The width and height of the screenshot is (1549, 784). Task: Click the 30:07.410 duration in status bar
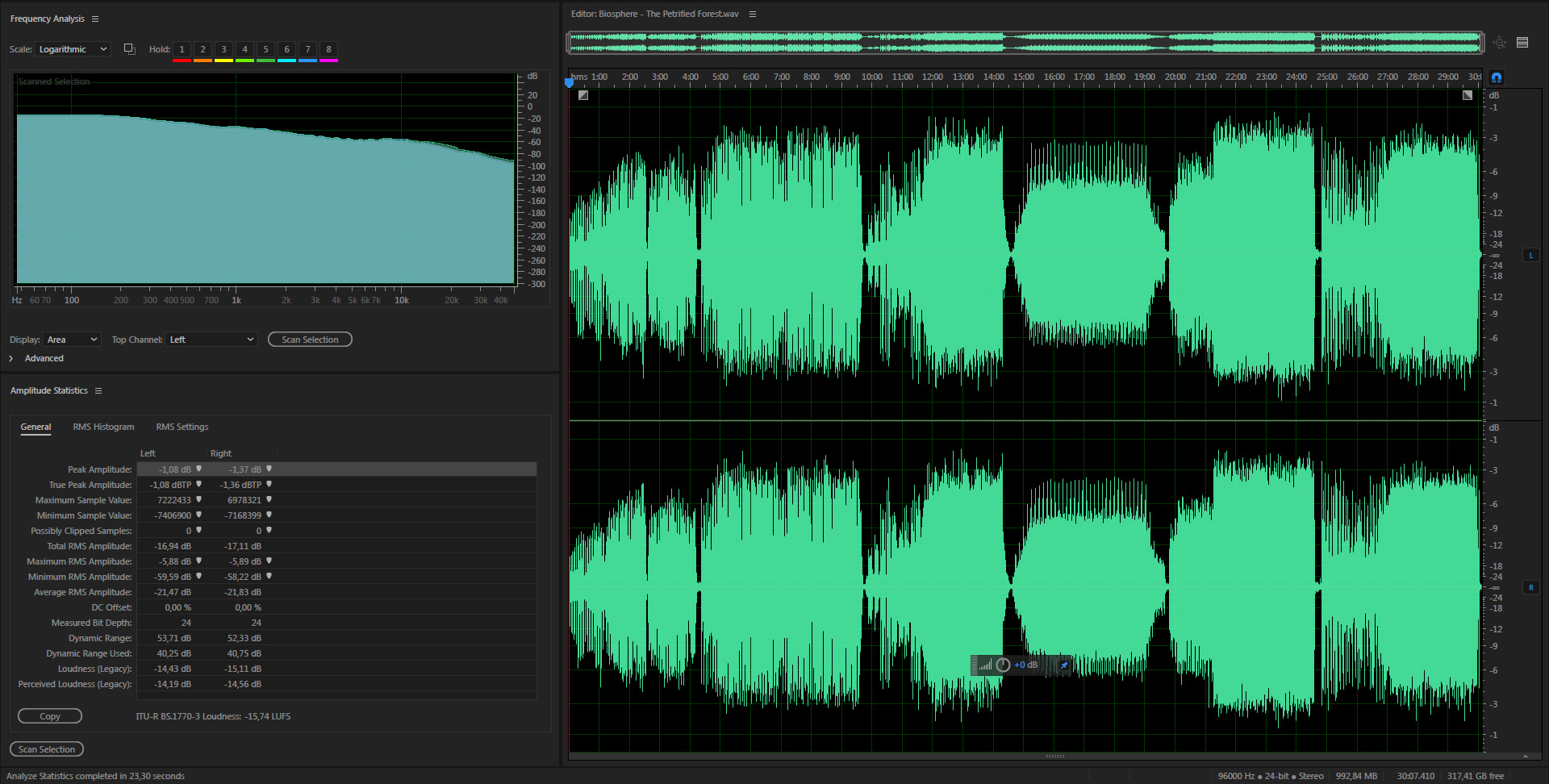tap(1416, 776)
